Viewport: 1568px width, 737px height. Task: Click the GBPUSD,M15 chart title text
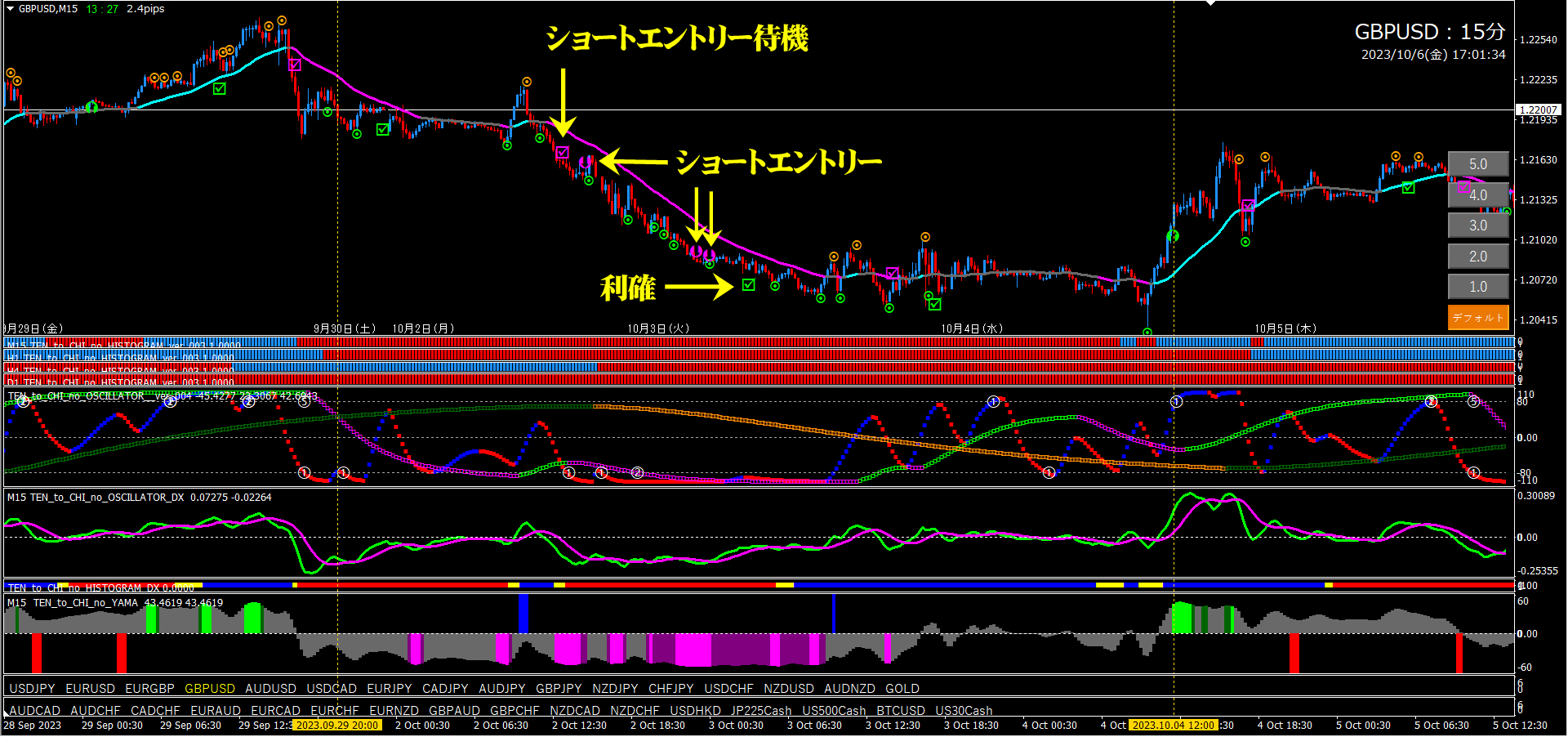pyautogui.click(x=48, y=9)
